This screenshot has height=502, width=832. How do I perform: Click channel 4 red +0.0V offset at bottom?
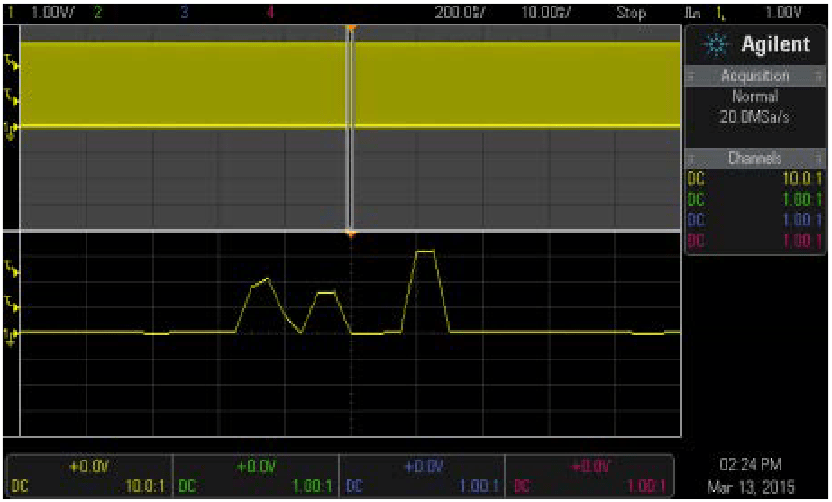tap(590, 466)
